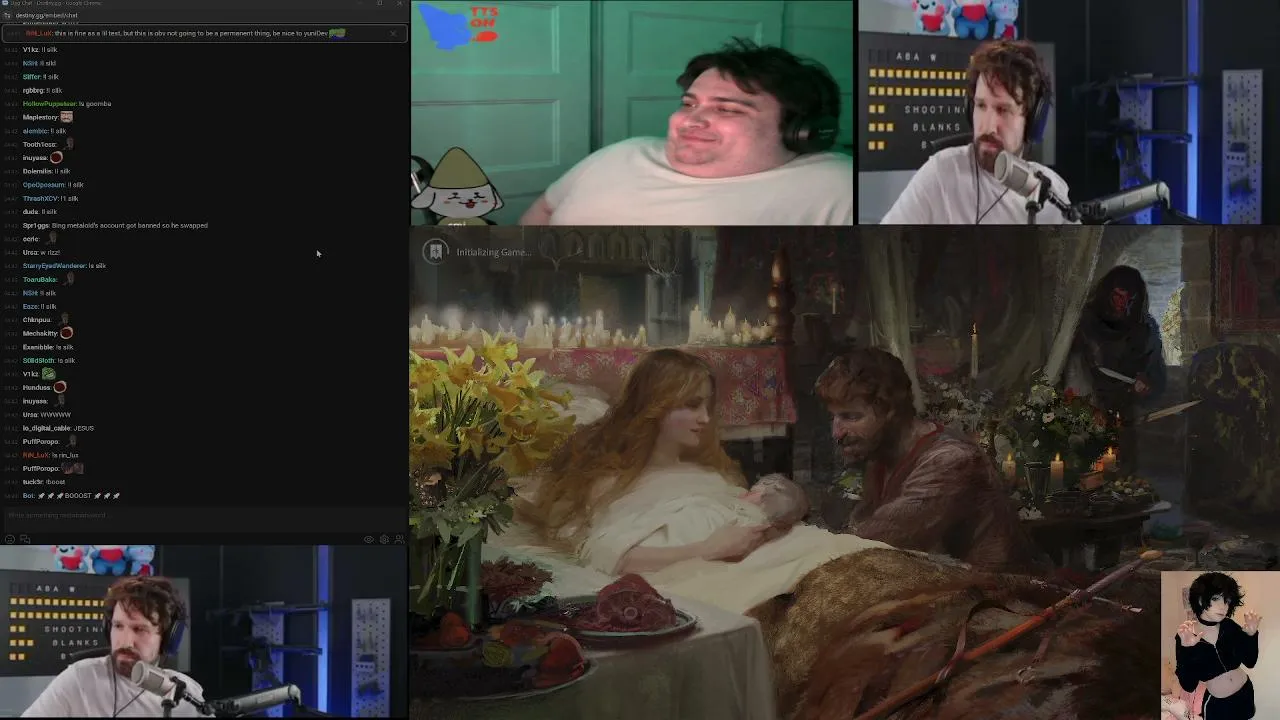
Task: Toggle the eye icon in chat footer
Action: click(x=368, y=539)
